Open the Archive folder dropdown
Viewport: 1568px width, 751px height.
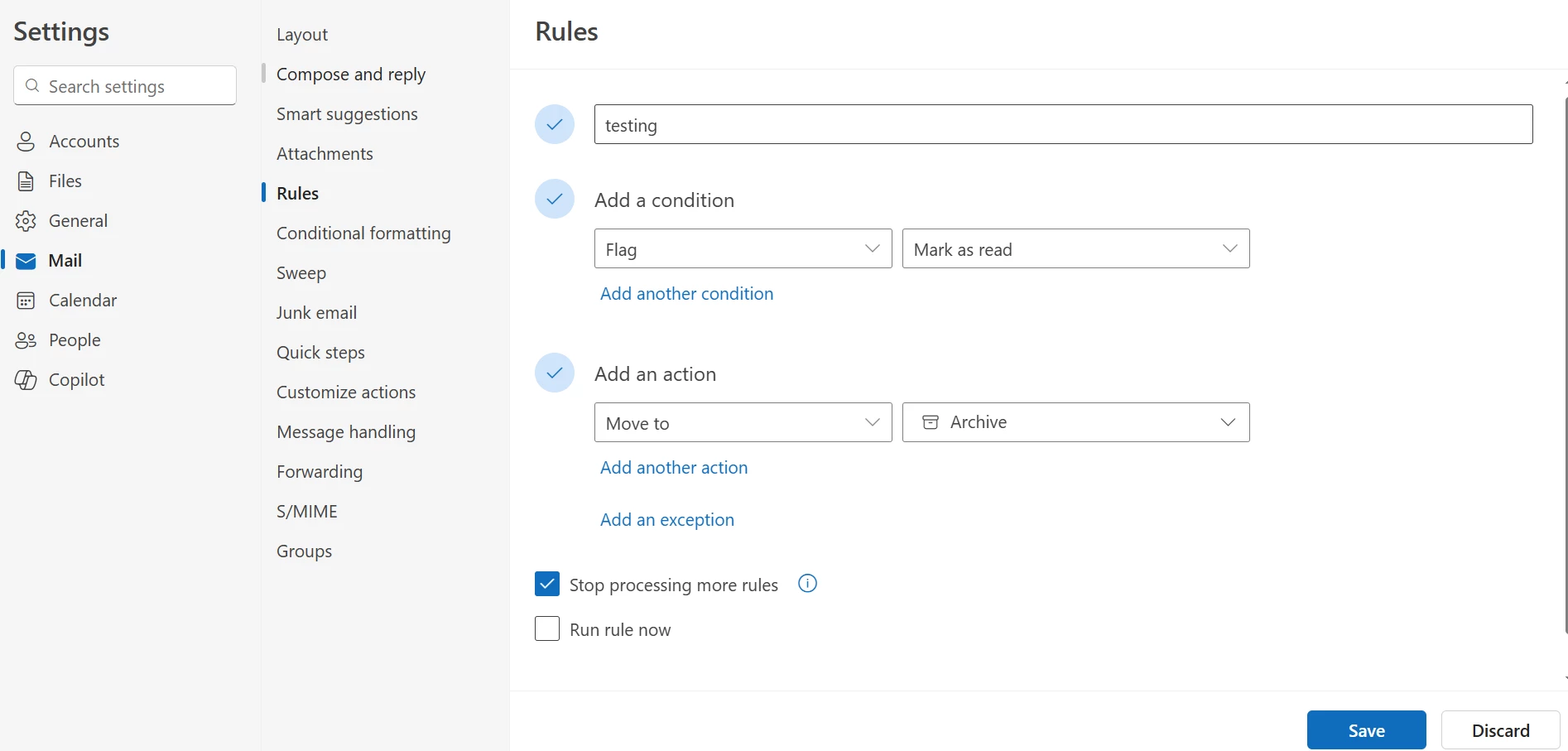(x=1075, y=422)
